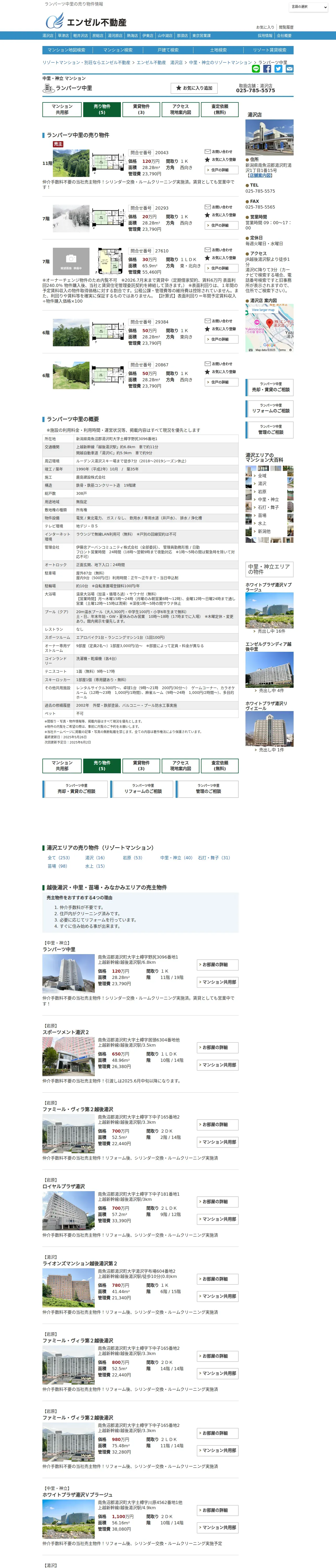
Task: Switch to the upper 賃貸物件 (3) tab
Action: pyautogui.click(x=141, y=109)
